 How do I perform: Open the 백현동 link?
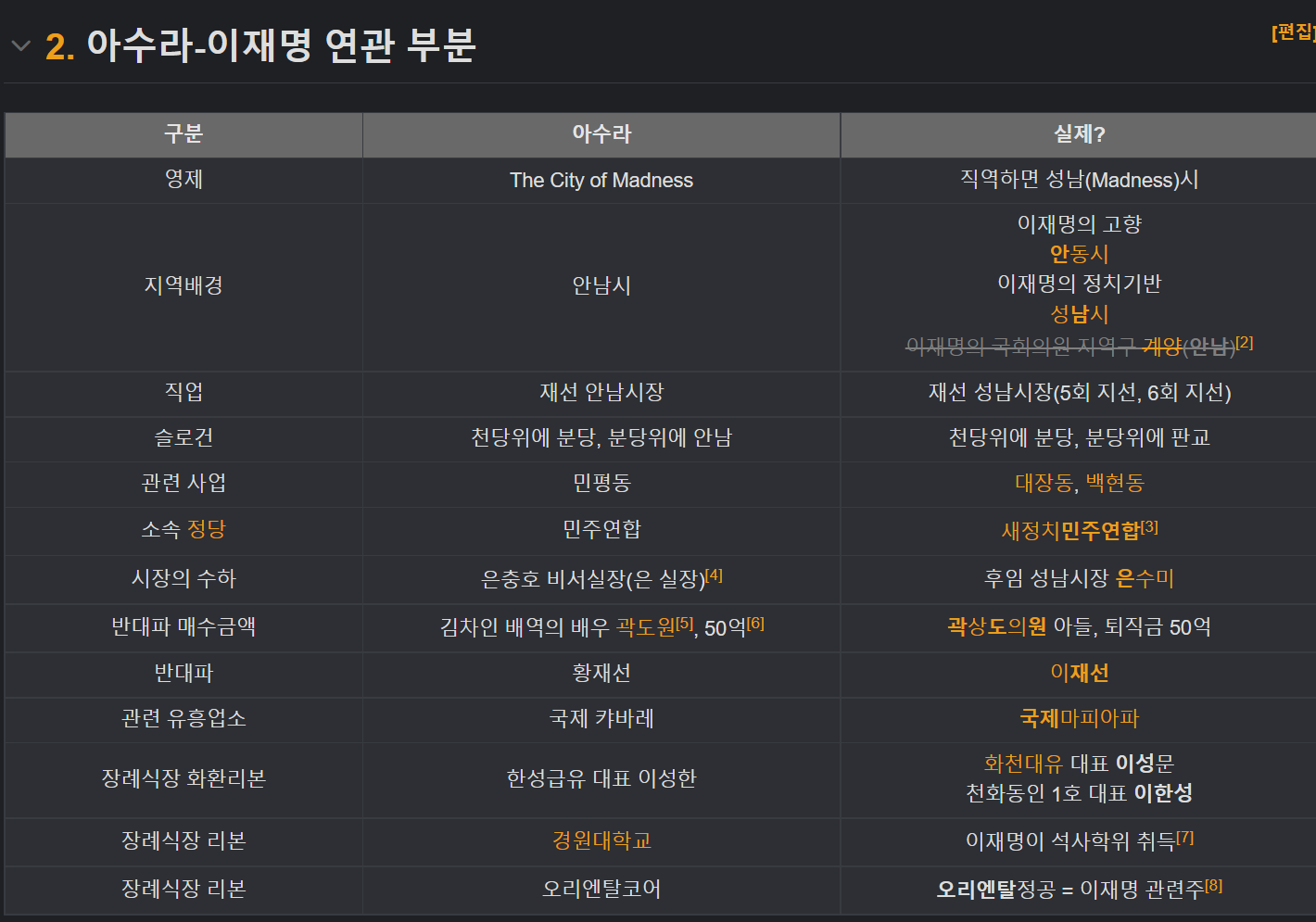(1115, 483)
